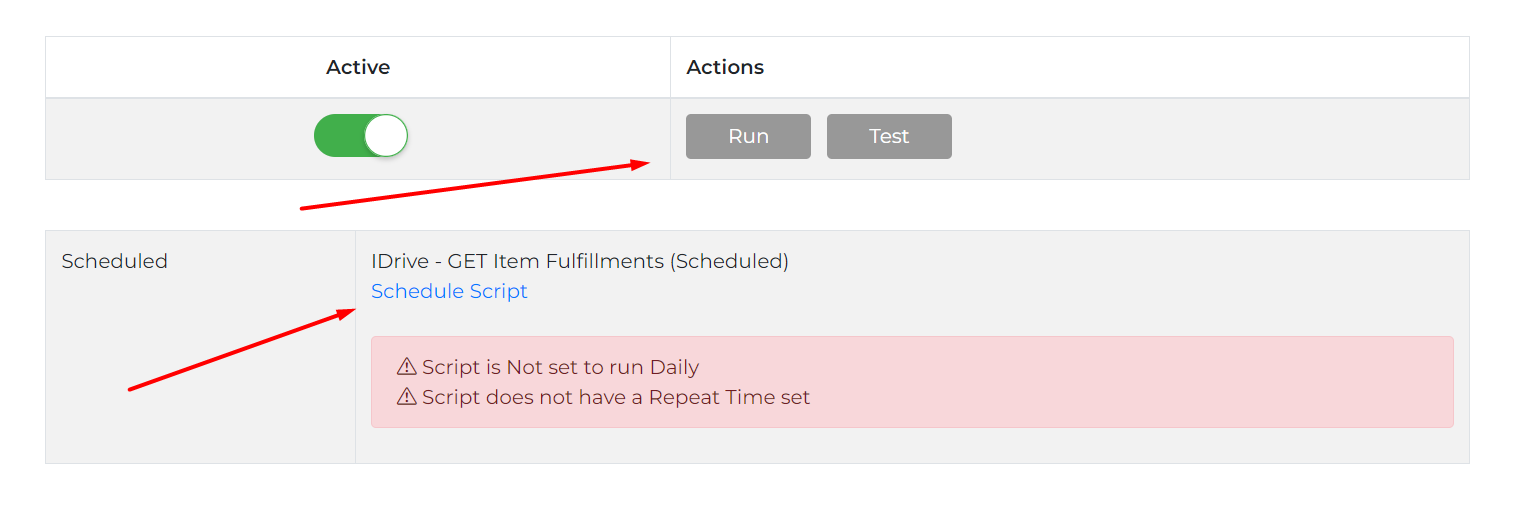This screenshot has height=507, width=1519.
Task: Click the red arrow pointing at Schedule Script
Action: [x=240, y=350]
